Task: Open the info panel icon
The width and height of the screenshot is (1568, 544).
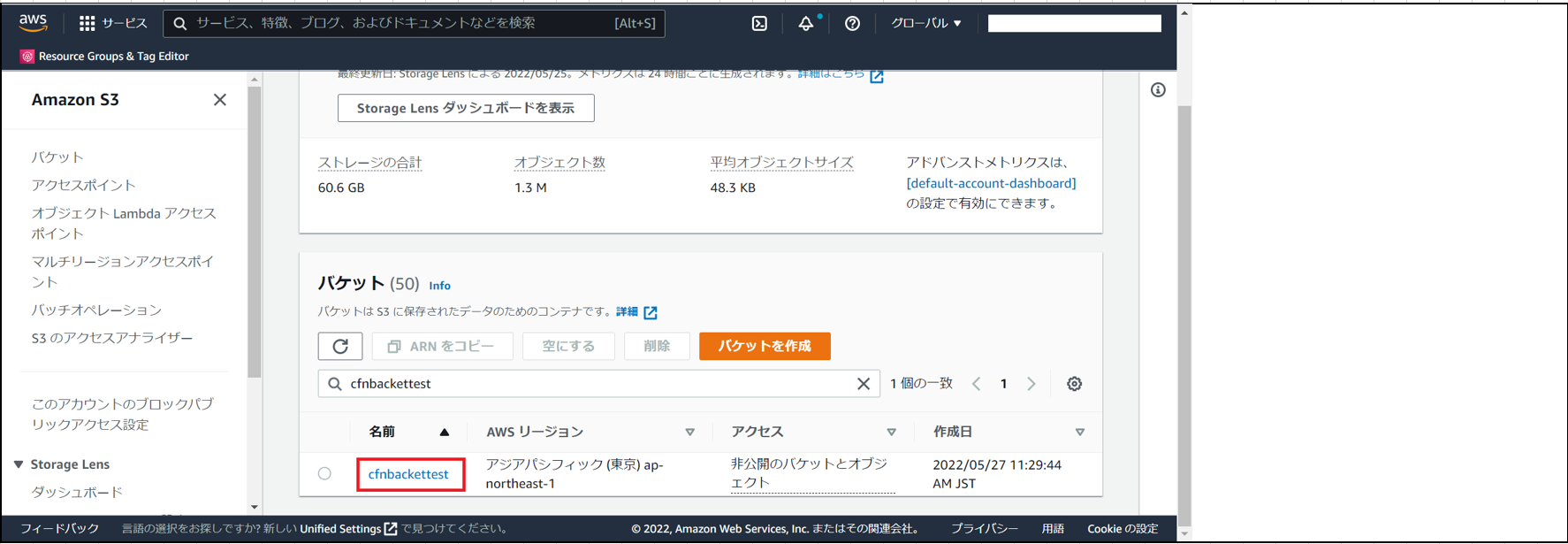Action: tap(1158, 90)
